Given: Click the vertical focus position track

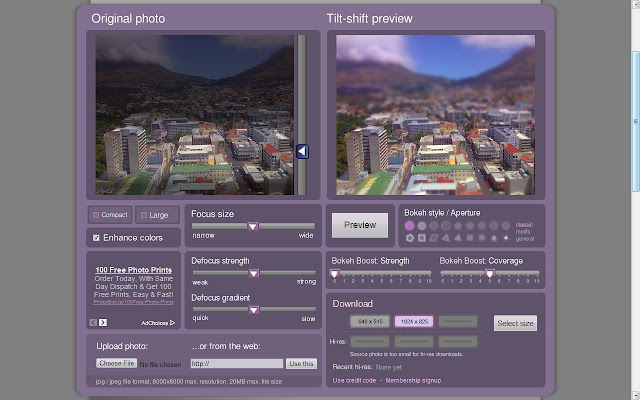Looking at the screenshot, I should [x=302, y=115].
